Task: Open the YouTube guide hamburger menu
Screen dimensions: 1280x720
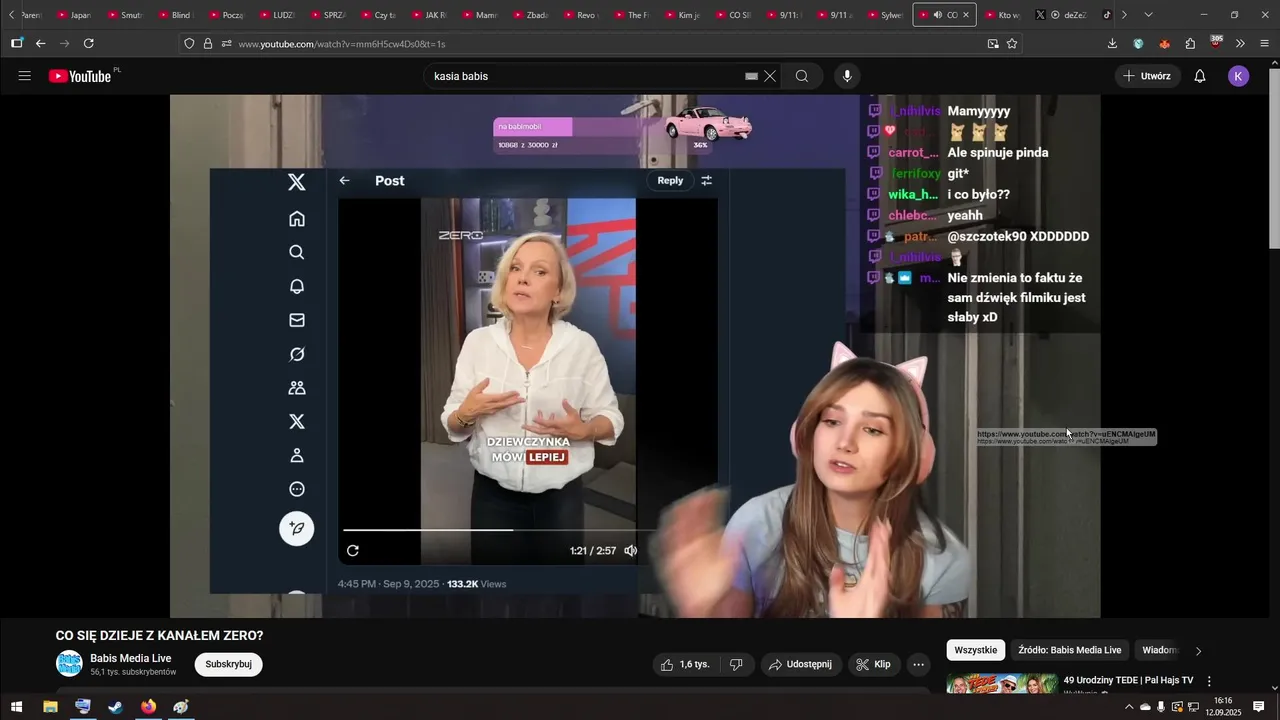Action: (x=25, y=76)
